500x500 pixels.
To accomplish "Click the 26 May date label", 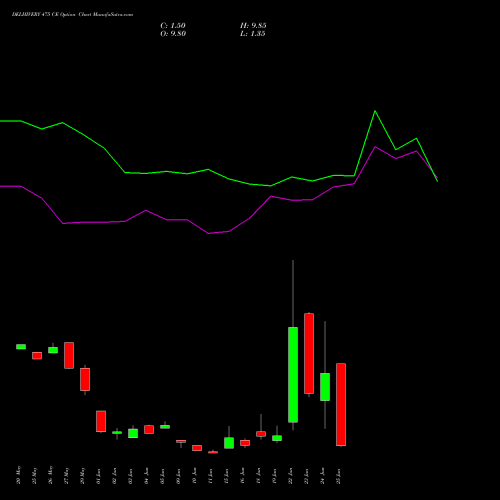I will (50, 475).
